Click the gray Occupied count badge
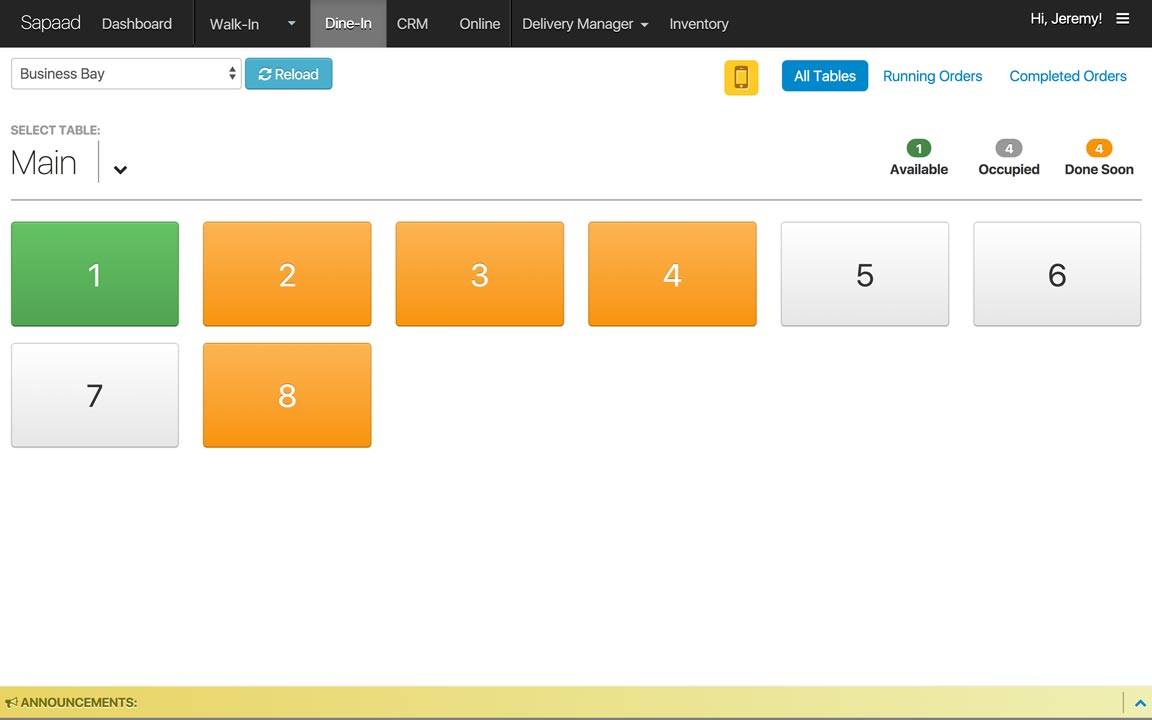The width and height of the screenshot is (1152, 720). pos(1008,149)
